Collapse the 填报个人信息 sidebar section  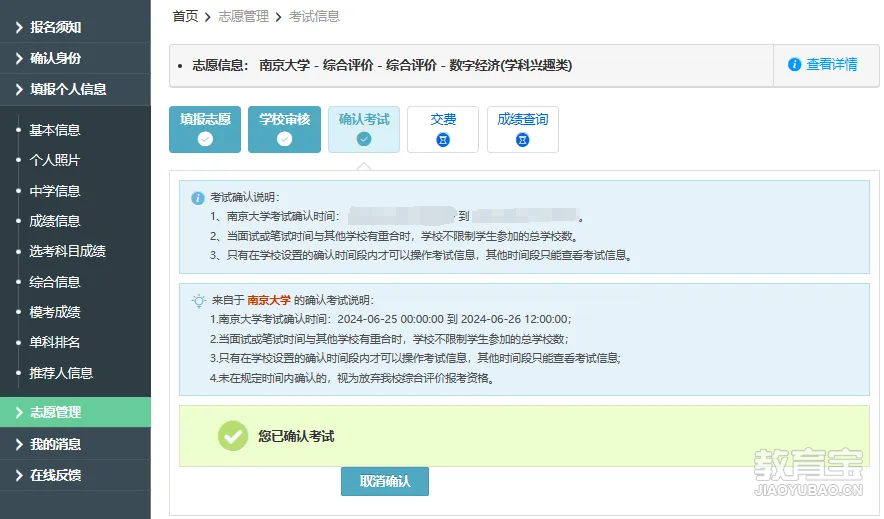tap(75, 89)
